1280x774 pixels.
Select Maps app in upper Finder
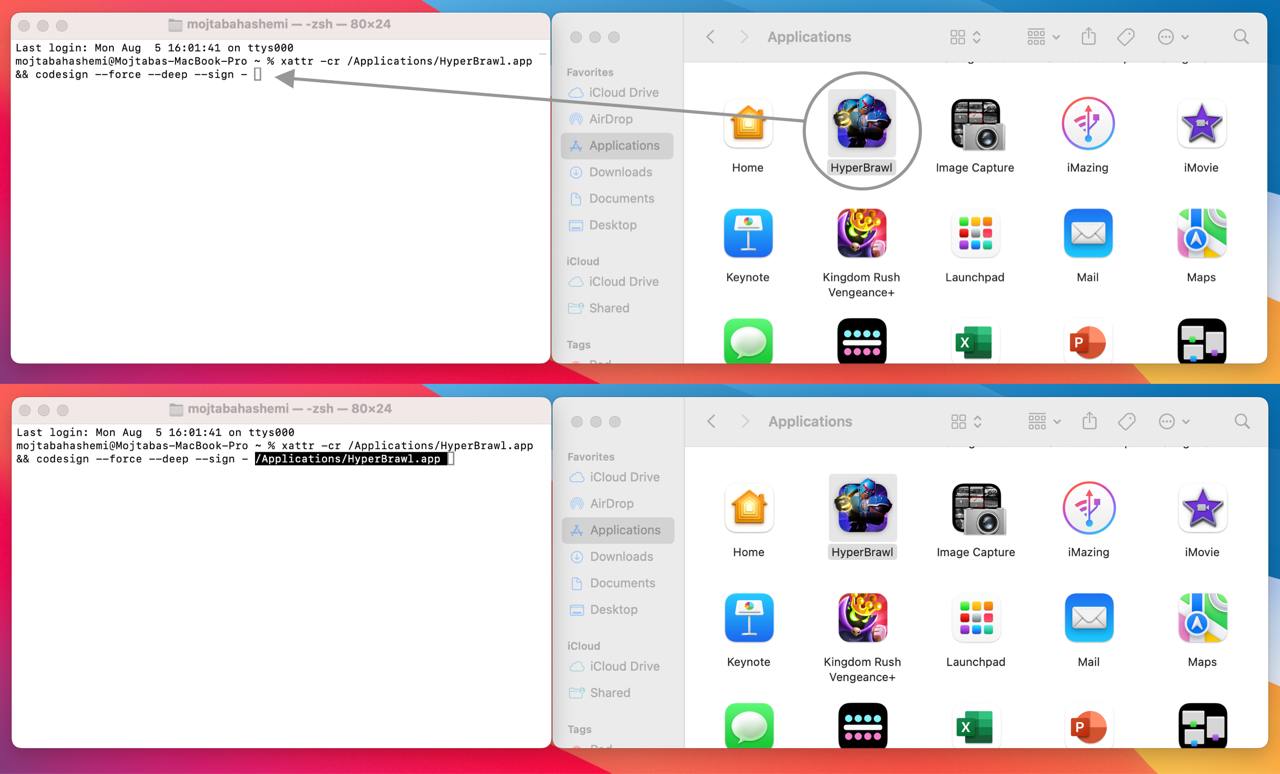pos(1201,234)
